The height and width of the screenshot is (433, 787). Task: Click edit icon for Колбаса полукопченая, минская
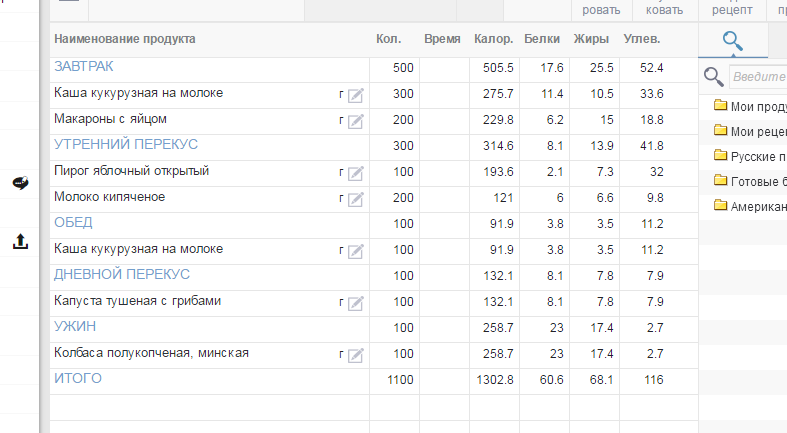point(355,355)
